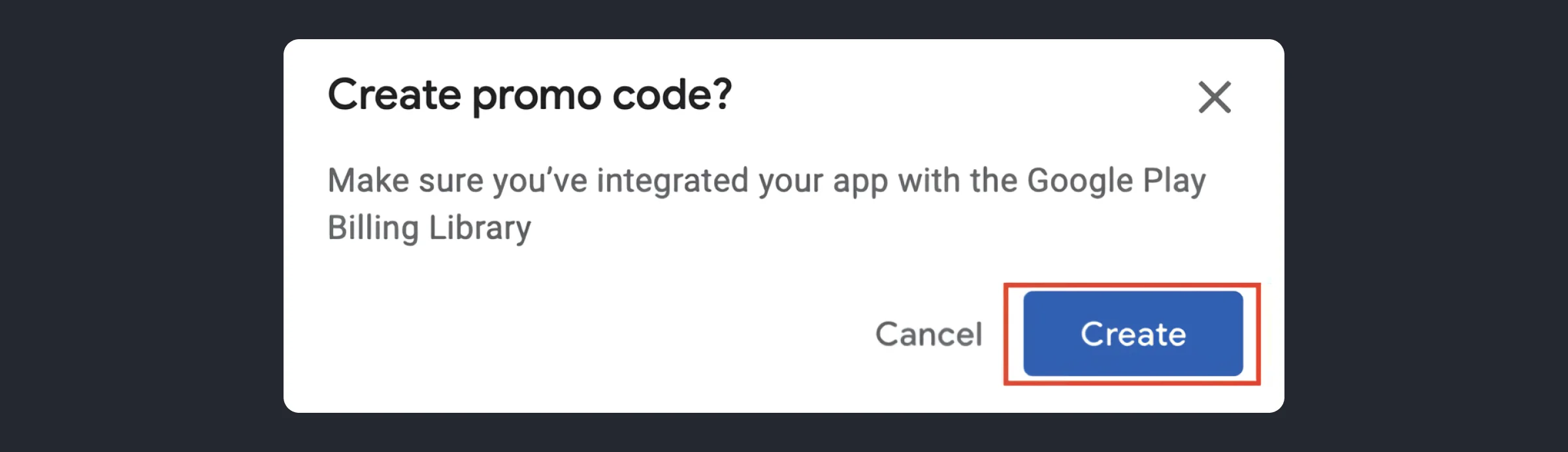Click Cancel to abort promo code creation
The width and height of the screenshot is (1568, 452).
pos(930,334)
